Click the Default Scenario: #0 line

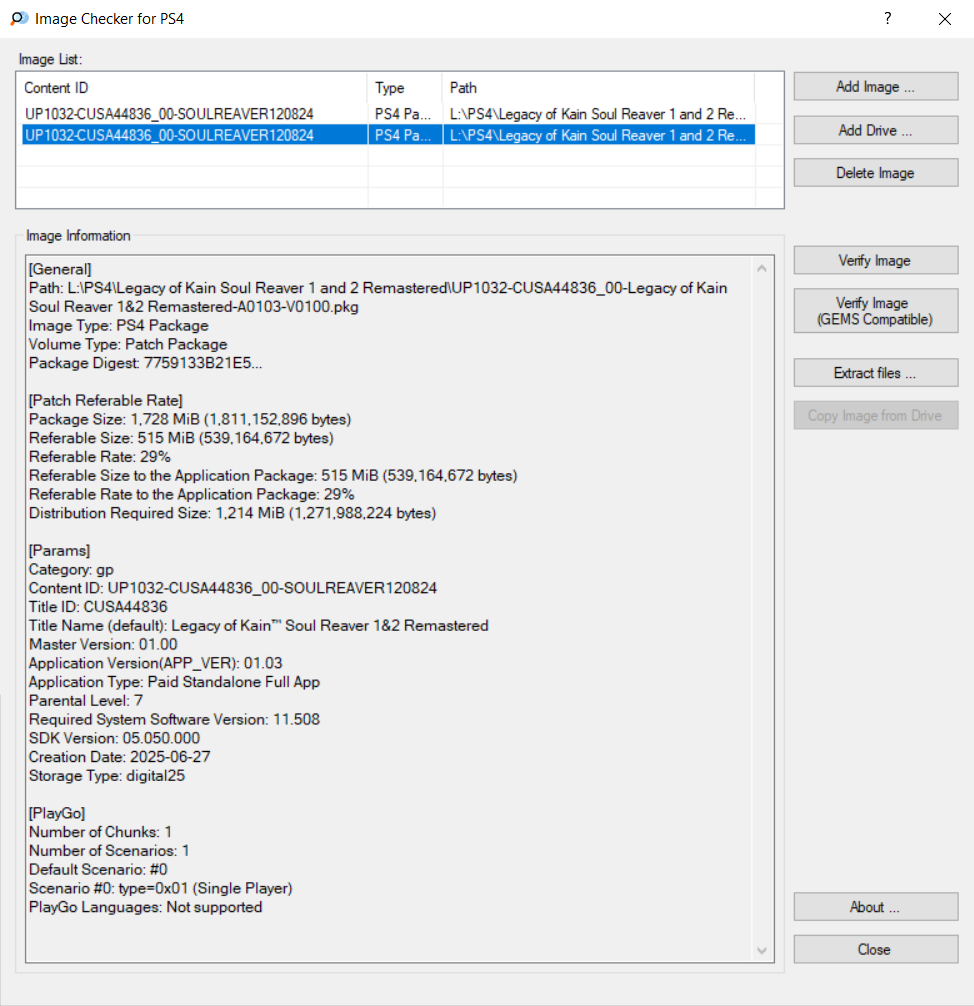[x=98, y=870]
